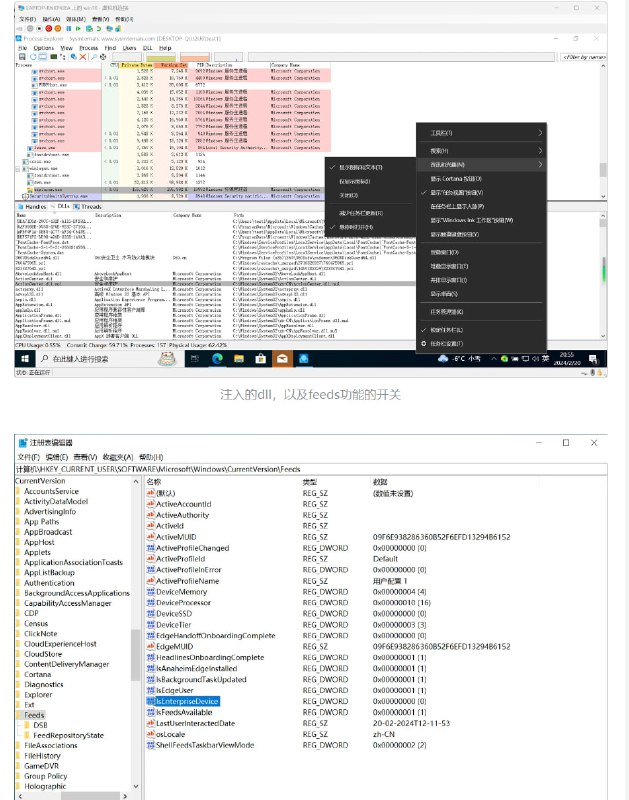This screenshot has height=800, width=629.
Task: Click the Filter by name field
Action: pyautogui.click(x=583, y=57)
